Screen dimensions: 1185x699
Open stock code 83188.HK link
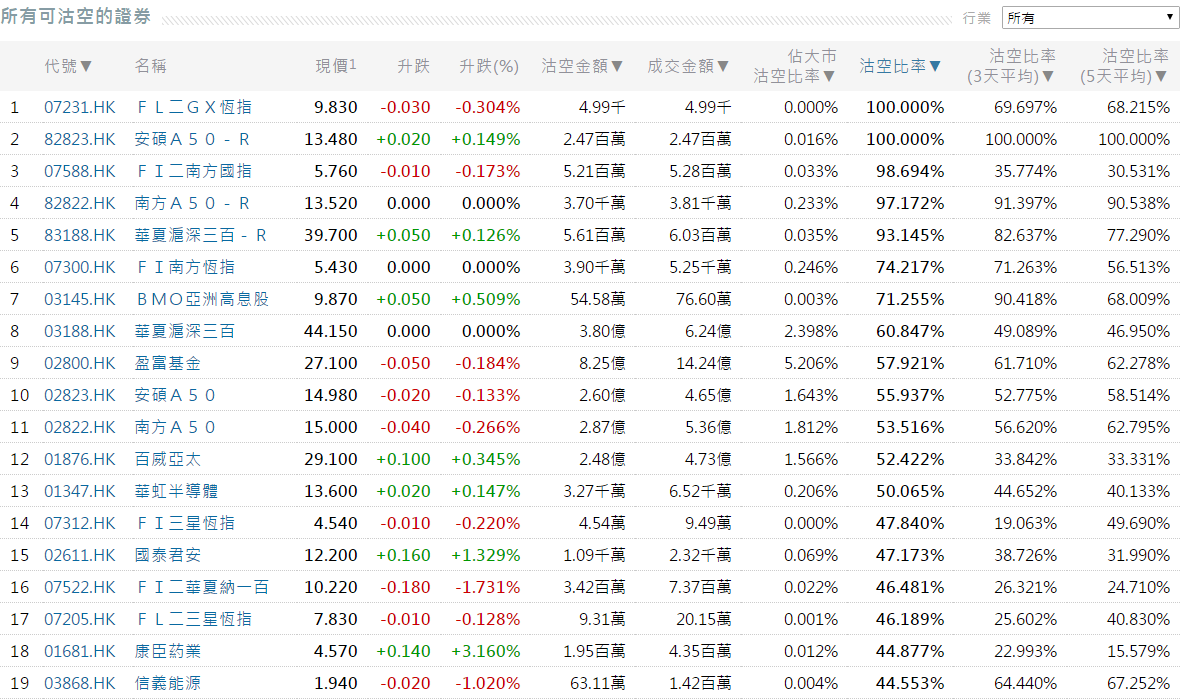(x=80, y=235)
